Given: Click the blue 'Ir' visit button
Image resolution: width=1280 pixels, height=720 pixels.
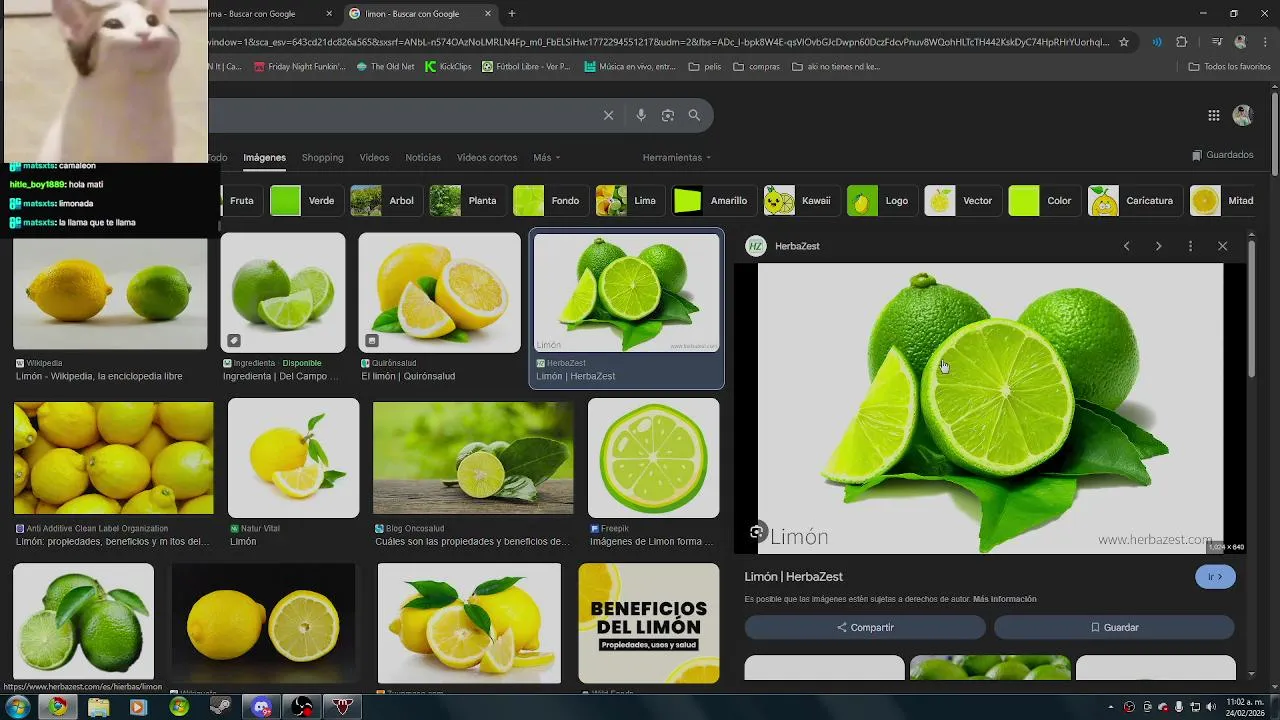Looking at the screenshot, I should click(x=1215, y=577).
